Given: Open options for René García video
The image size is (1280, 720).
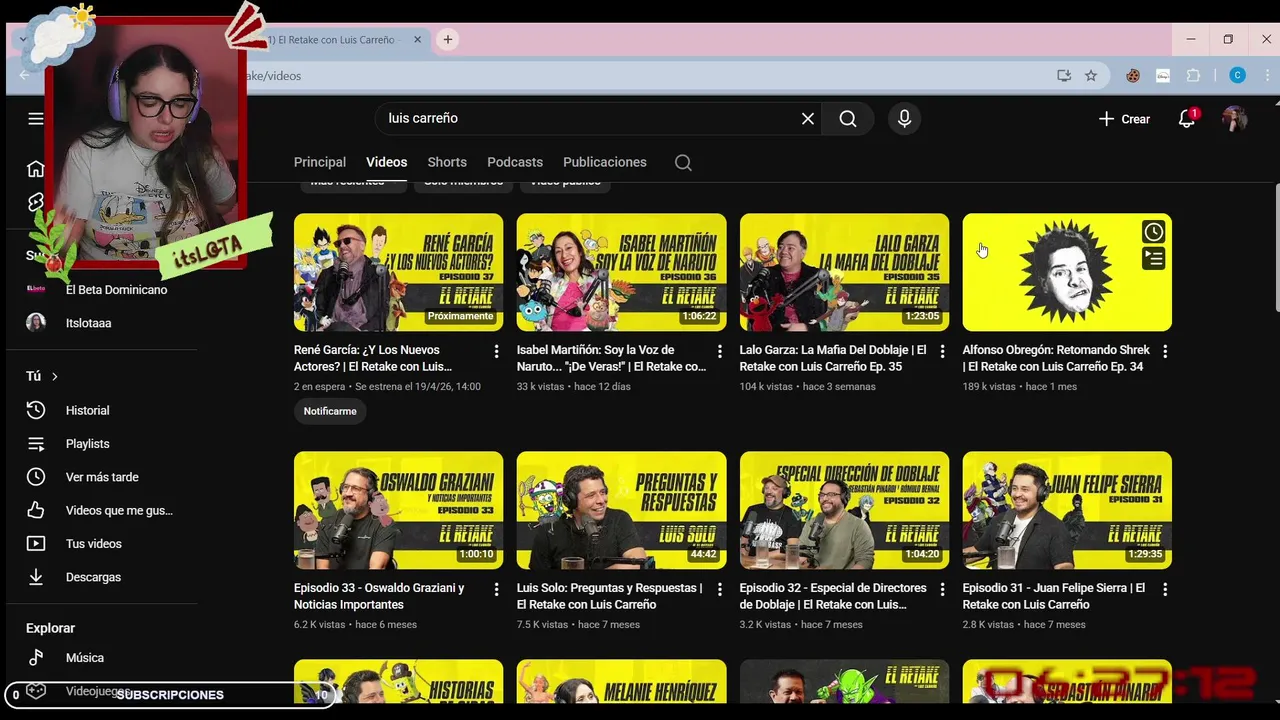Looking at the screenshot, I should (x=496, y=351).
